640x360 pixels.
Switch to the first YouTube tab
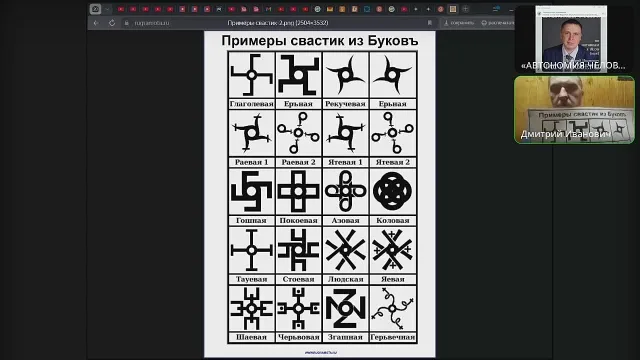coord(121,9)
